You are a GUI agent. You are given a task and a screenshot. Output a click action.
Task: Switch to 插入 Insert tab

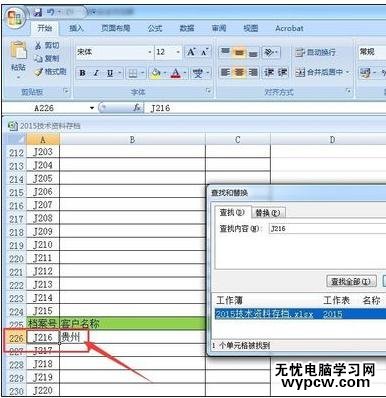pos(76,28)
